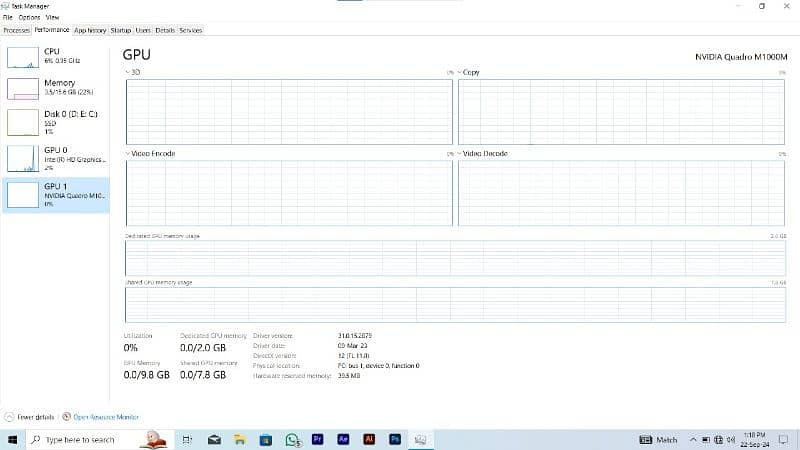
Task: Click the Open Resource Monitor link
Action: 105,416
